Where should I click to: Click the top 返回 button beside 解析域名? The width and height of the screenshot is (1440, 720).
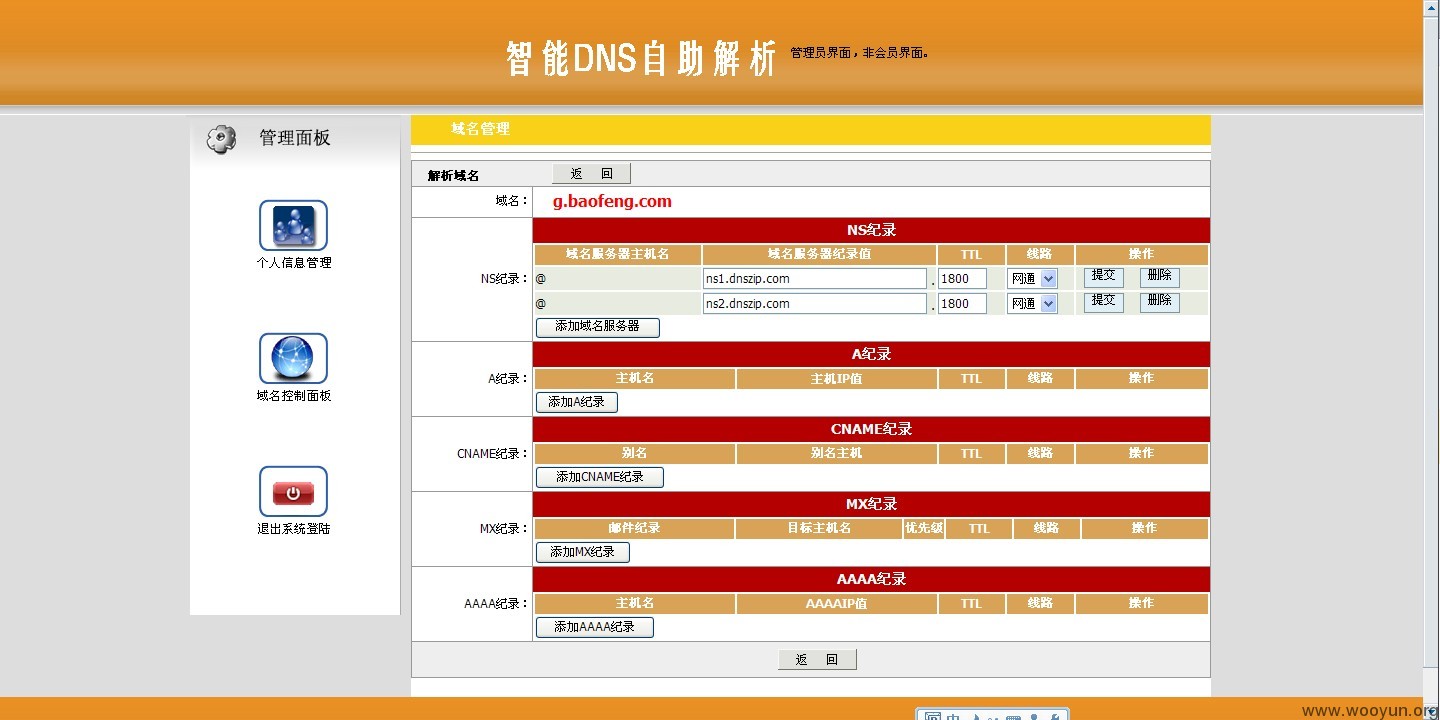(591, 174)
